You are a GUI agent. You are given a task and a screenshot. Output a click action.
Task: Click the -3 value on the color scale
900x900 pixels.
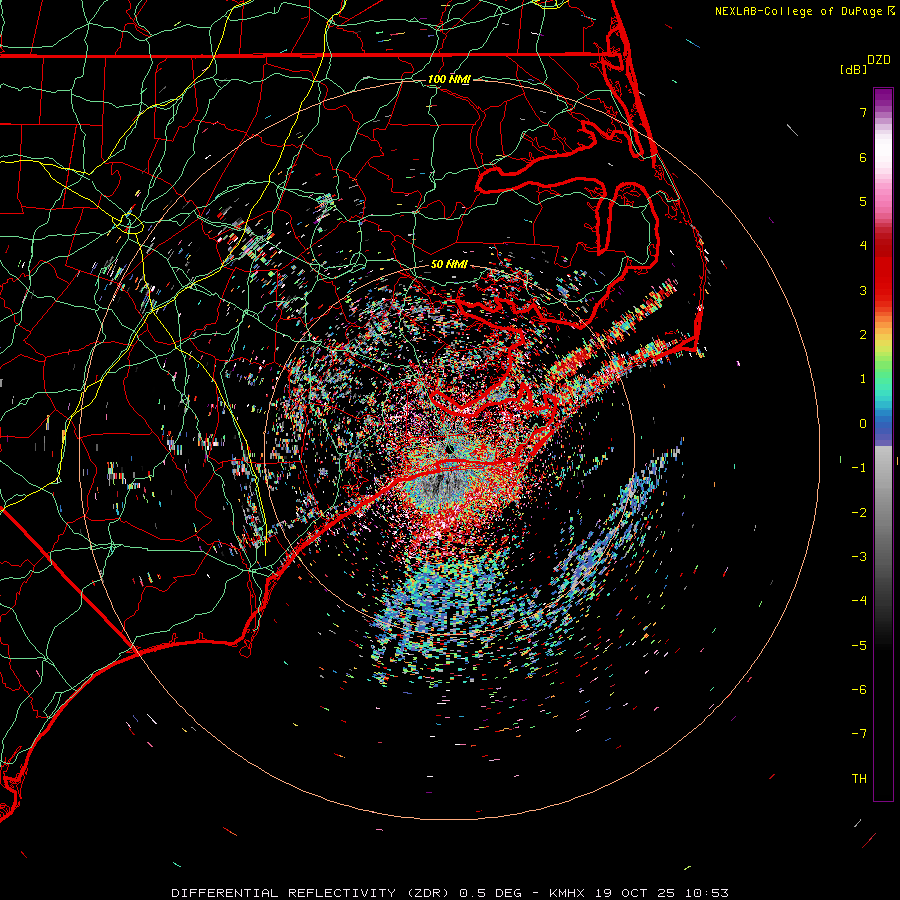pyautogui.click(x=859, y=557)
